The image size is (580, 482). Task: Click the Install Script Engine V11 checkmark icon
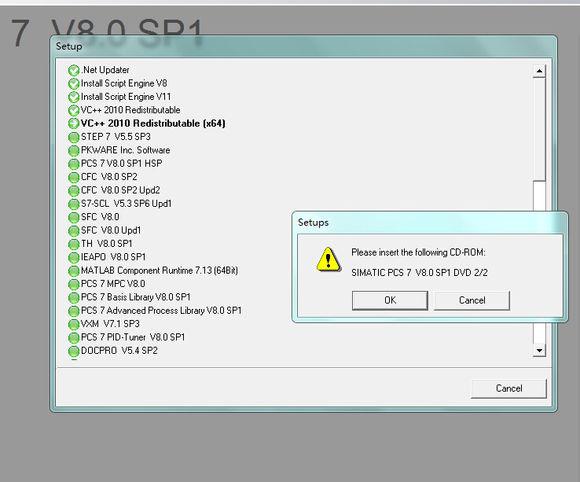(x=74, y=97)
